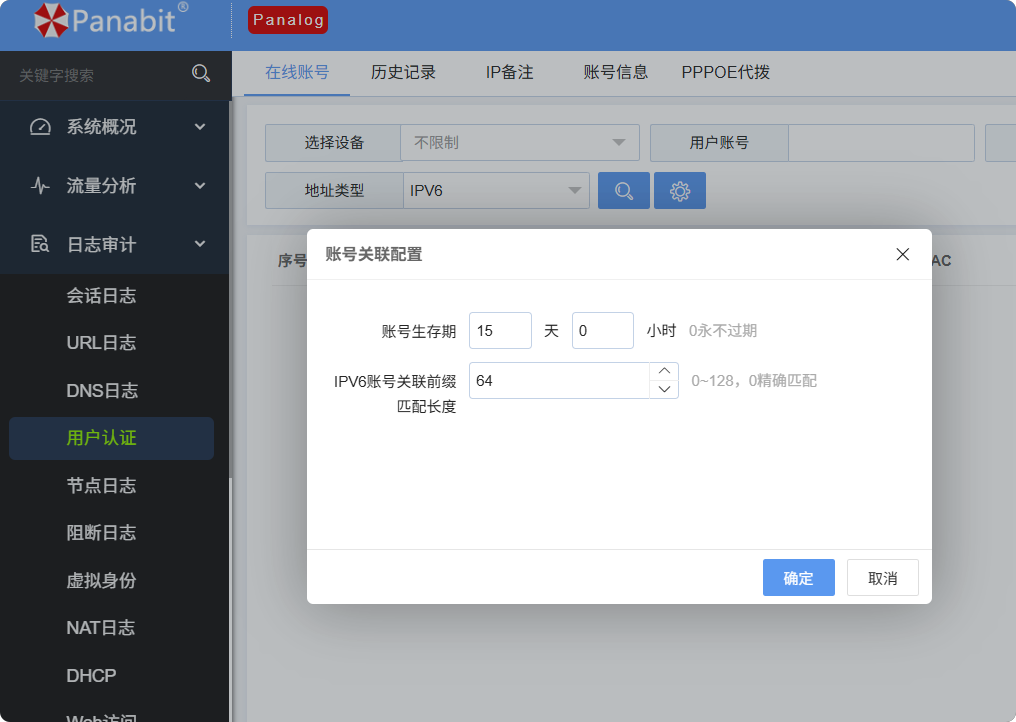Click the keyword search magnifier icon

point(201,73)
